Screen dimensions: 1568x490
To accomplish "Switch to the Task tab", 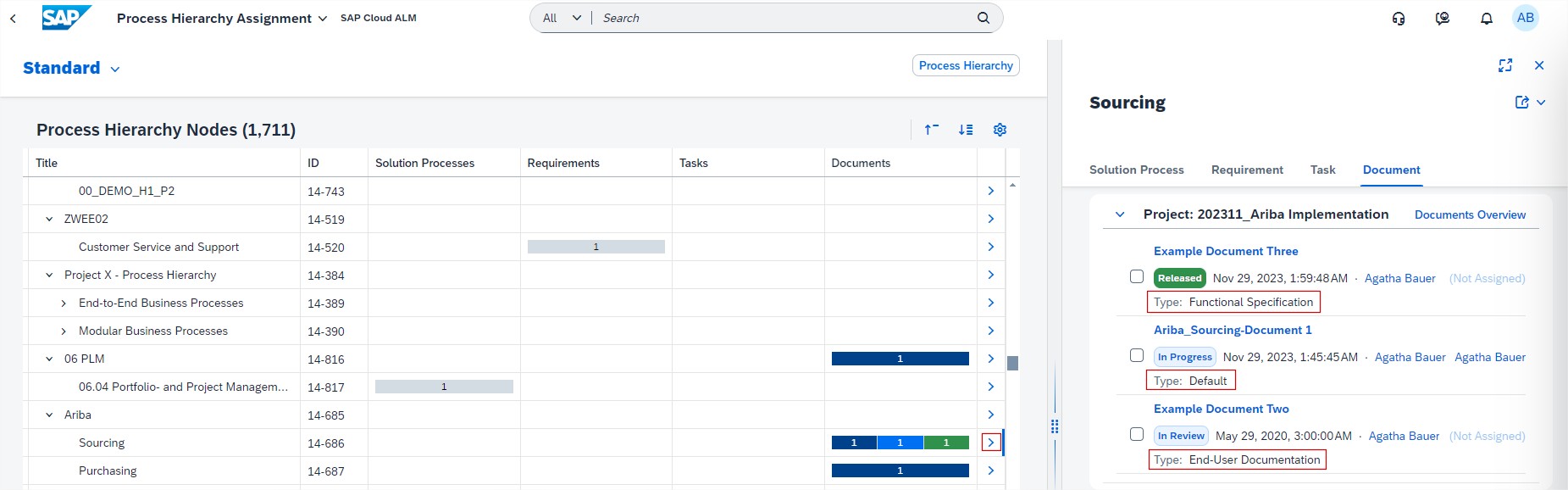I will coord(1322,170).
